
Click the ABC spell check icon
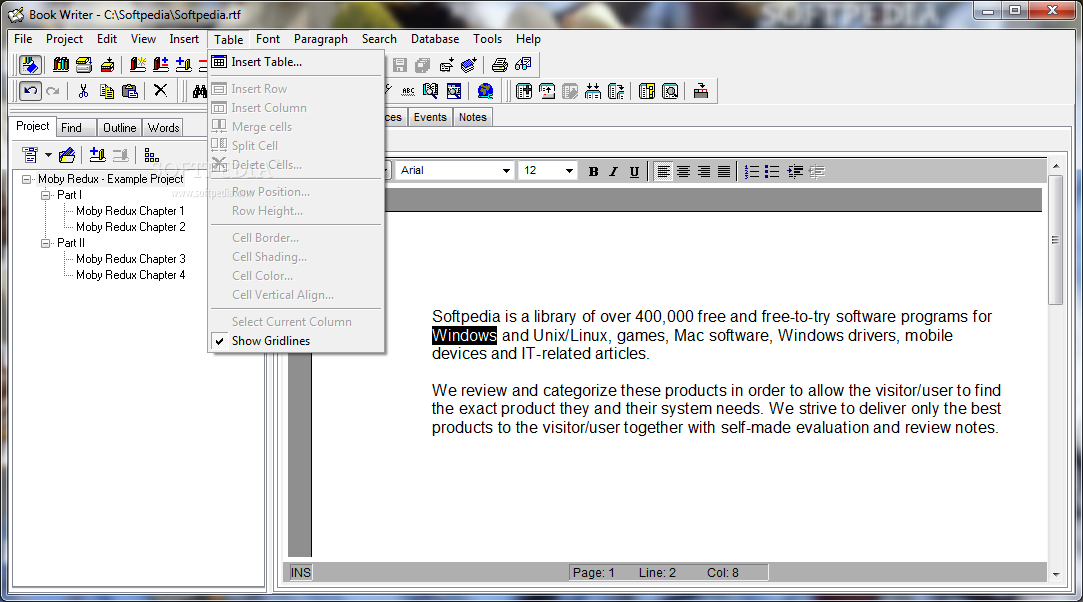(x=408, y=91)
